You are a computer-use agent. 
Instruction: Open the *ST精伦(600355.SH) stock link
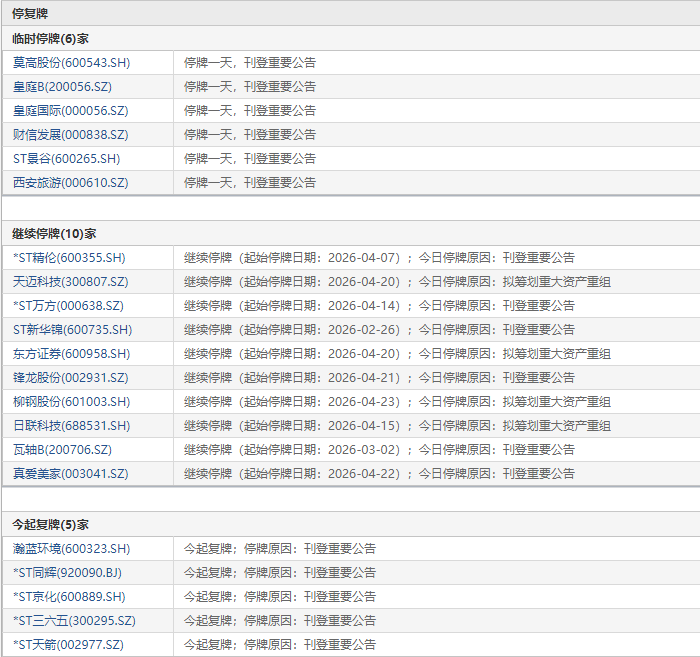69,258
